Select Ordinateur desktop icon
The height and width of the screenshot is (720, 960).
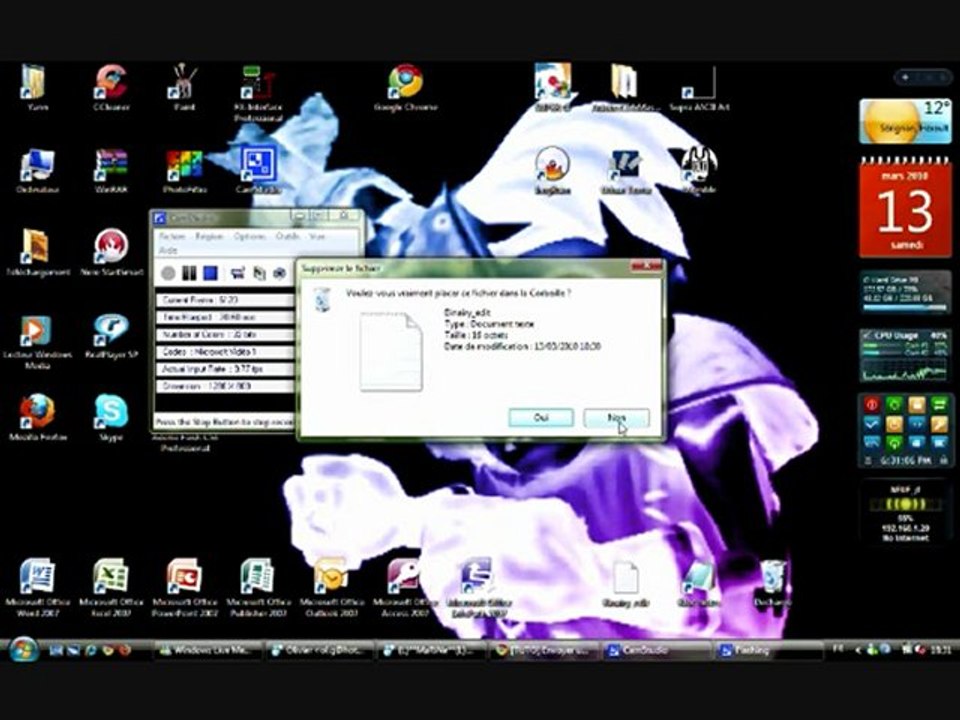[37, 171]
